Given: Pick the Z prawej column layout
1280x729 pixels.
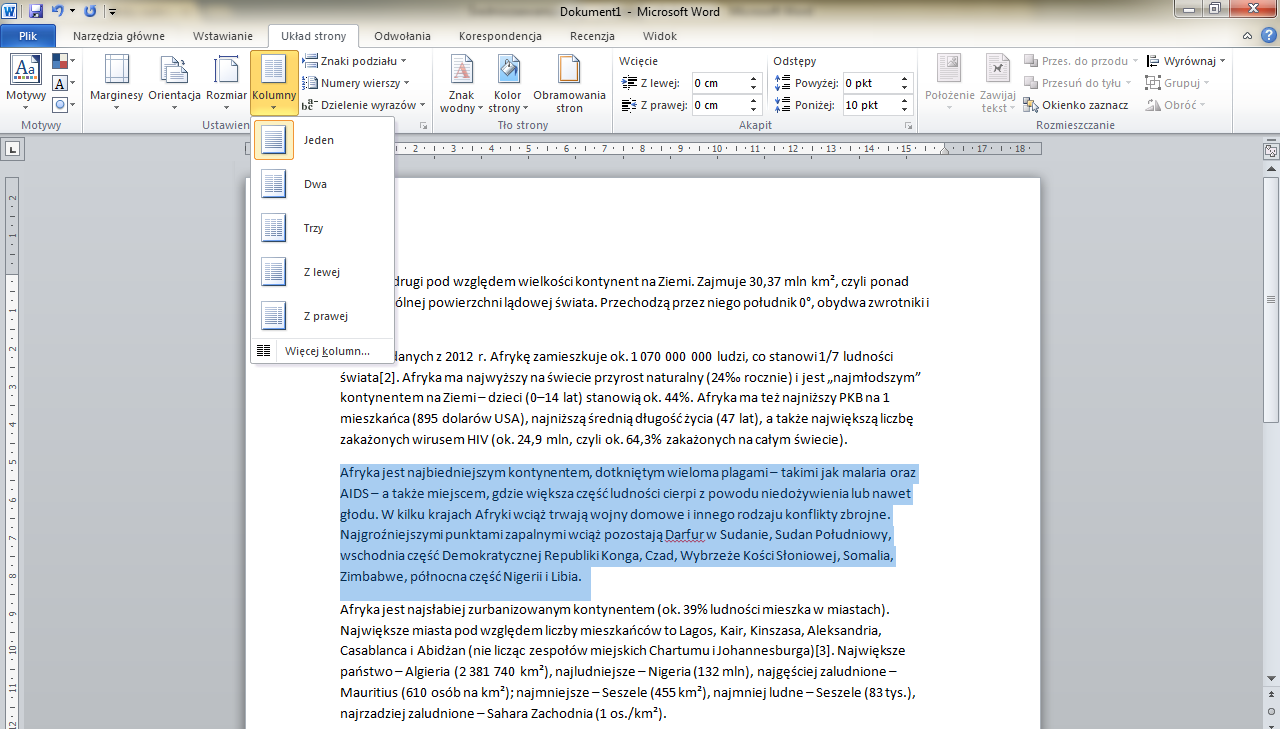Looking at the screenshot, I should [x=322, y=316].
